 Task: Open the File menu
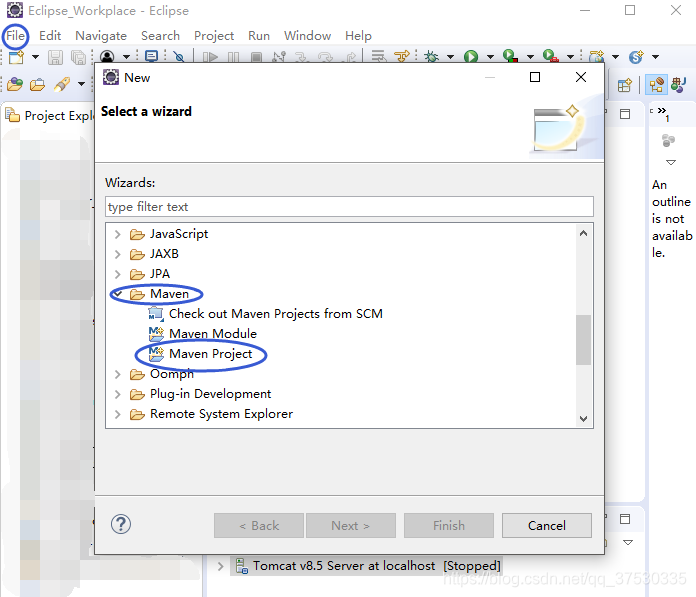16,36
